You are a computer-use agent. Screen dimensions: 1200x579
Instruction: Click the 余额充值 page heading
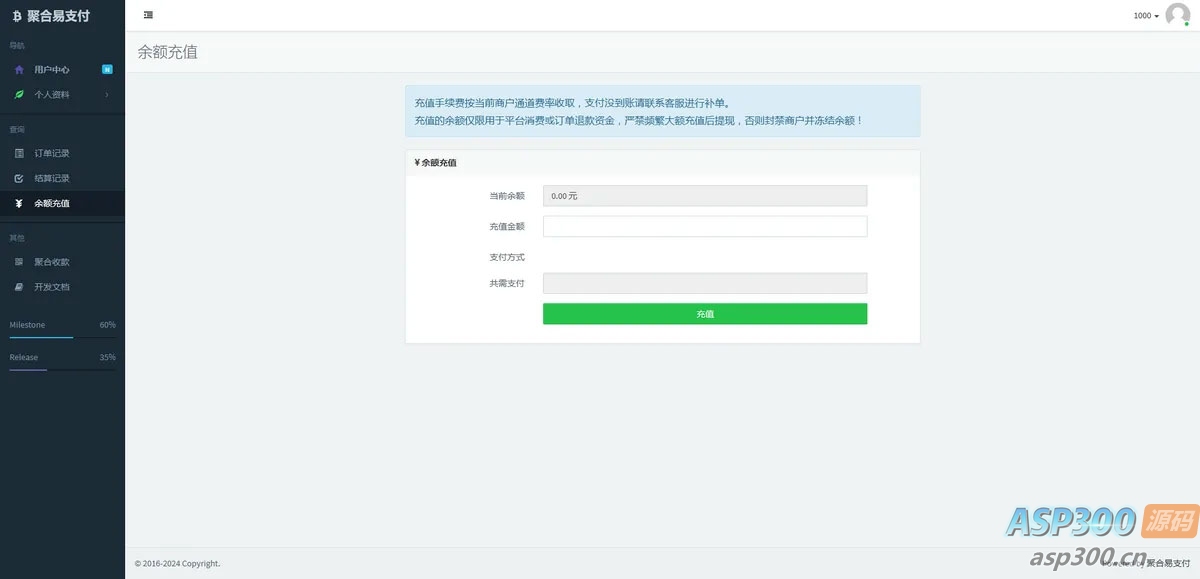click(168, 52)
